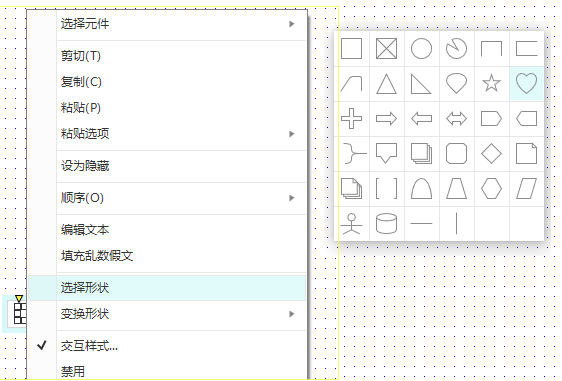Select the right-pointing pentagon tag shape

(x=491, y=119)
